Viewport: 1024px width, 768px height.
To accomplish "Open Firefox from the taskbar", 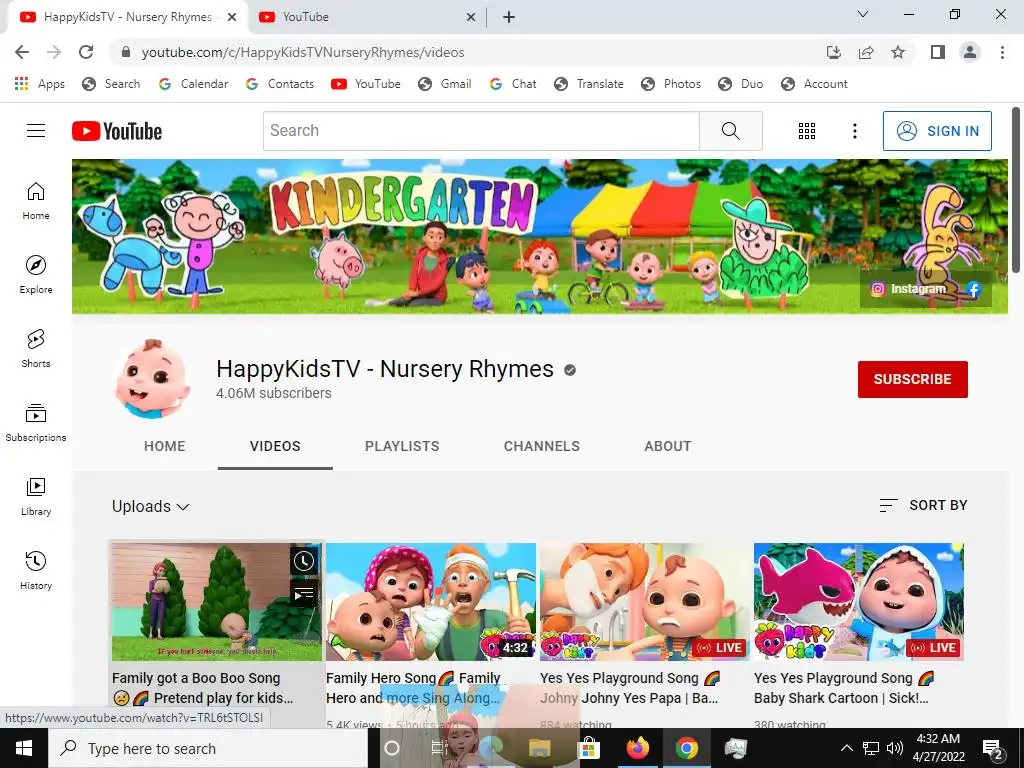I will (x=637, y=748).
